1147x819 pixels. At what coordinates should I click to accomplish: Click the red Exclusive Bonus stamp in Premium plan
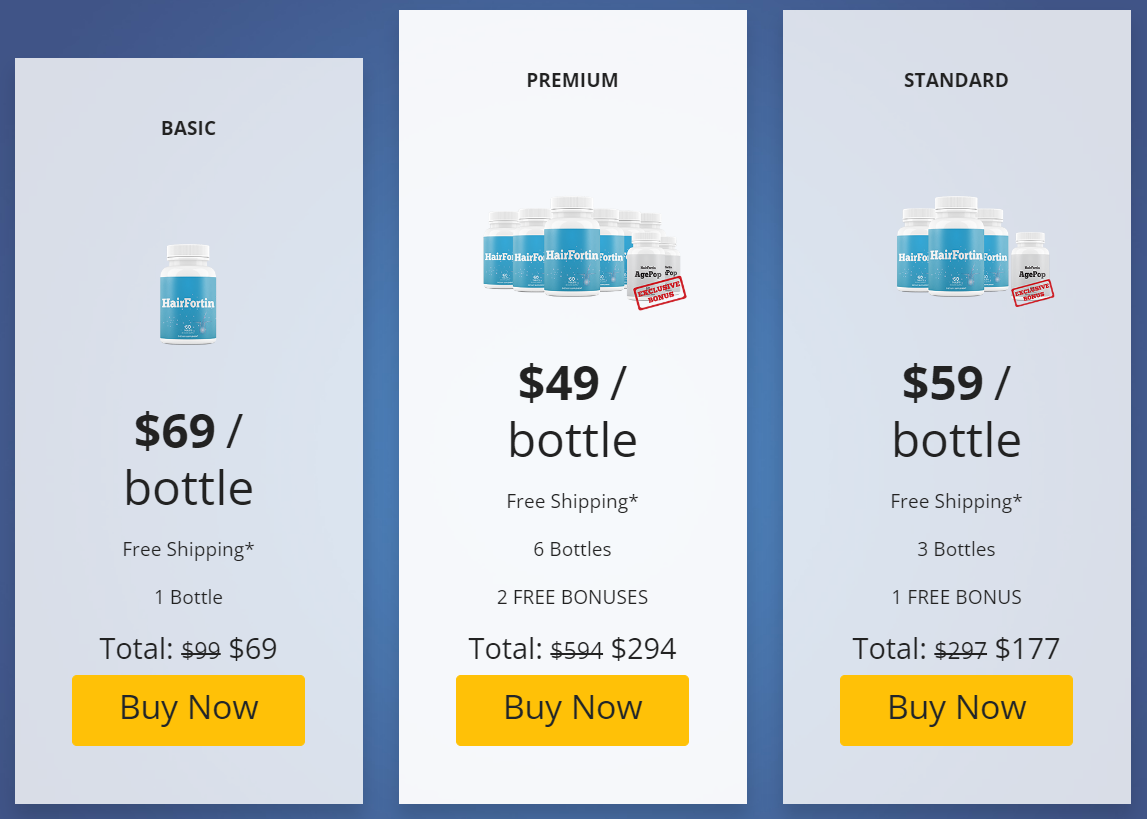tap(660, 292)
